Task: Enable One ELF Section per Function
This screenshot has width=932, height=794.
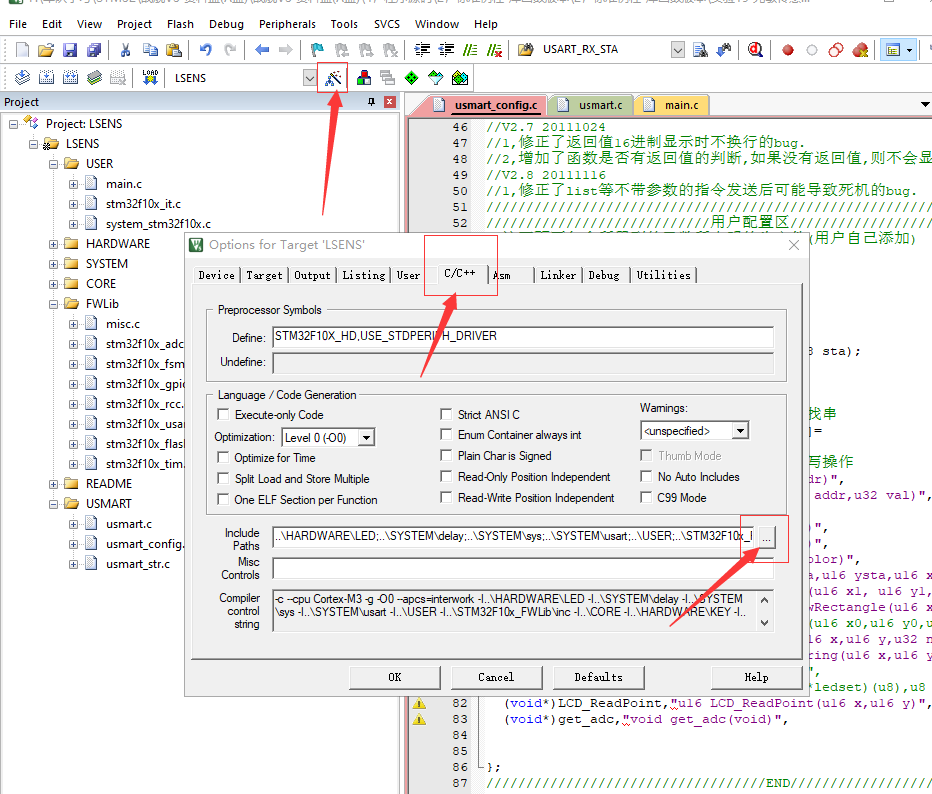Action: (x=223, y=499)
